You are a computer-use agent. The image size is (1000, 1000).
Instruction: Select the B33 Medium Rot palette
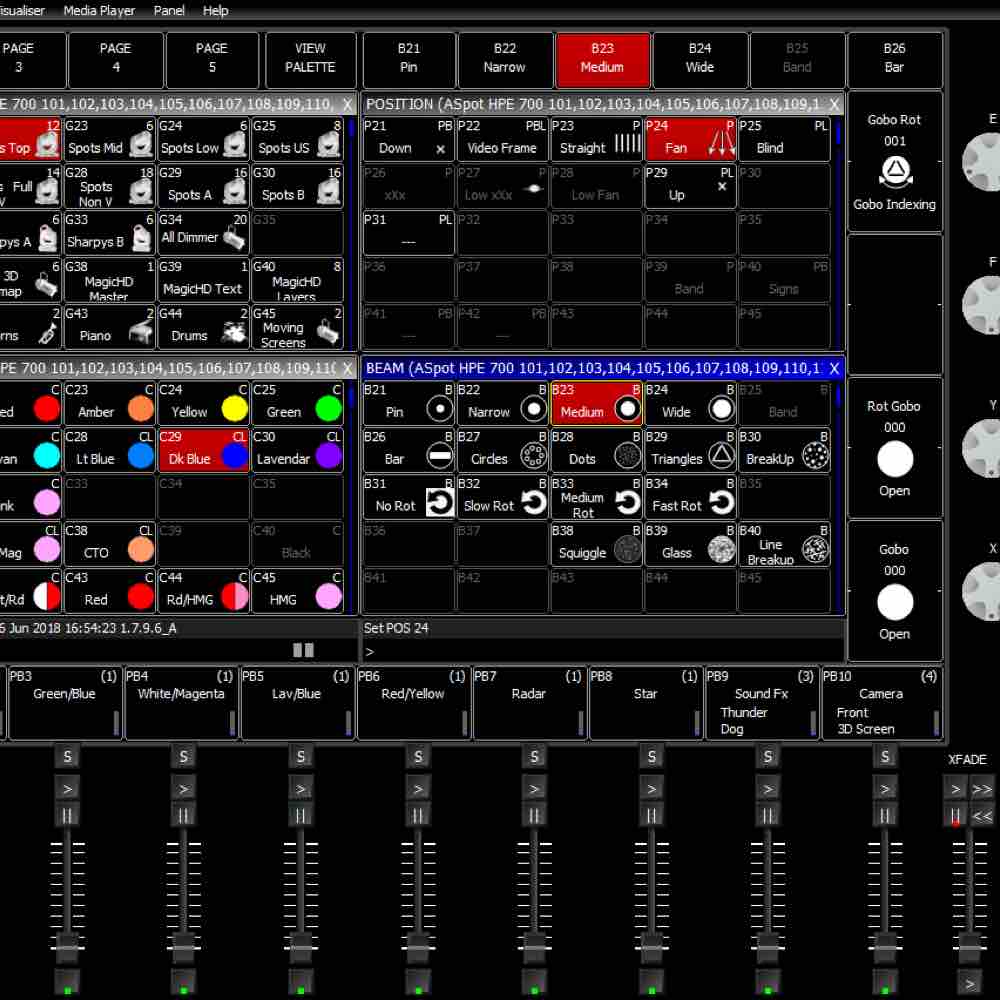pyautogui.click(x=596, y=497)
